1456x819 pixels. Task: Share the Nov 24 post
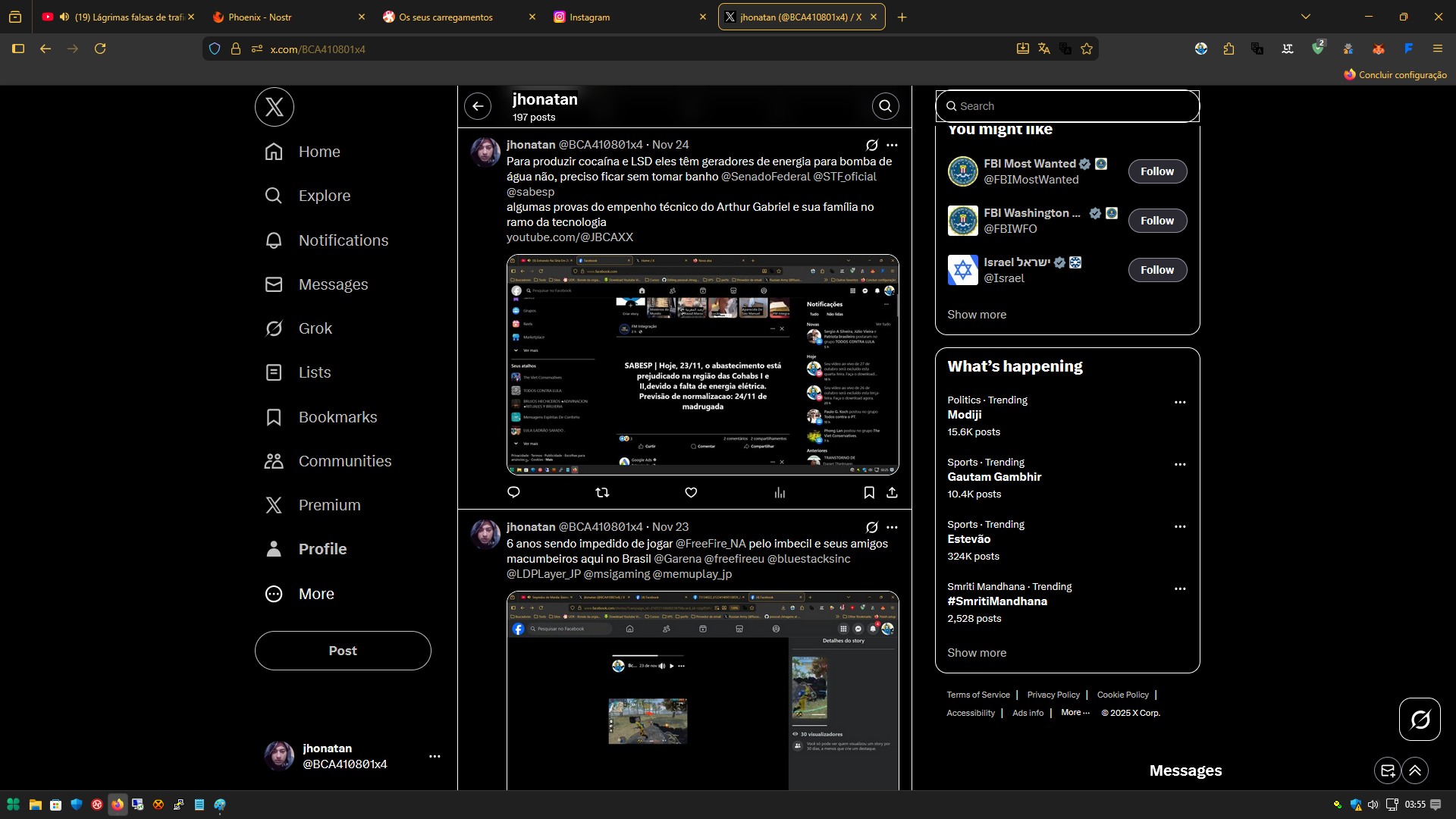click(x=892, y=492)
